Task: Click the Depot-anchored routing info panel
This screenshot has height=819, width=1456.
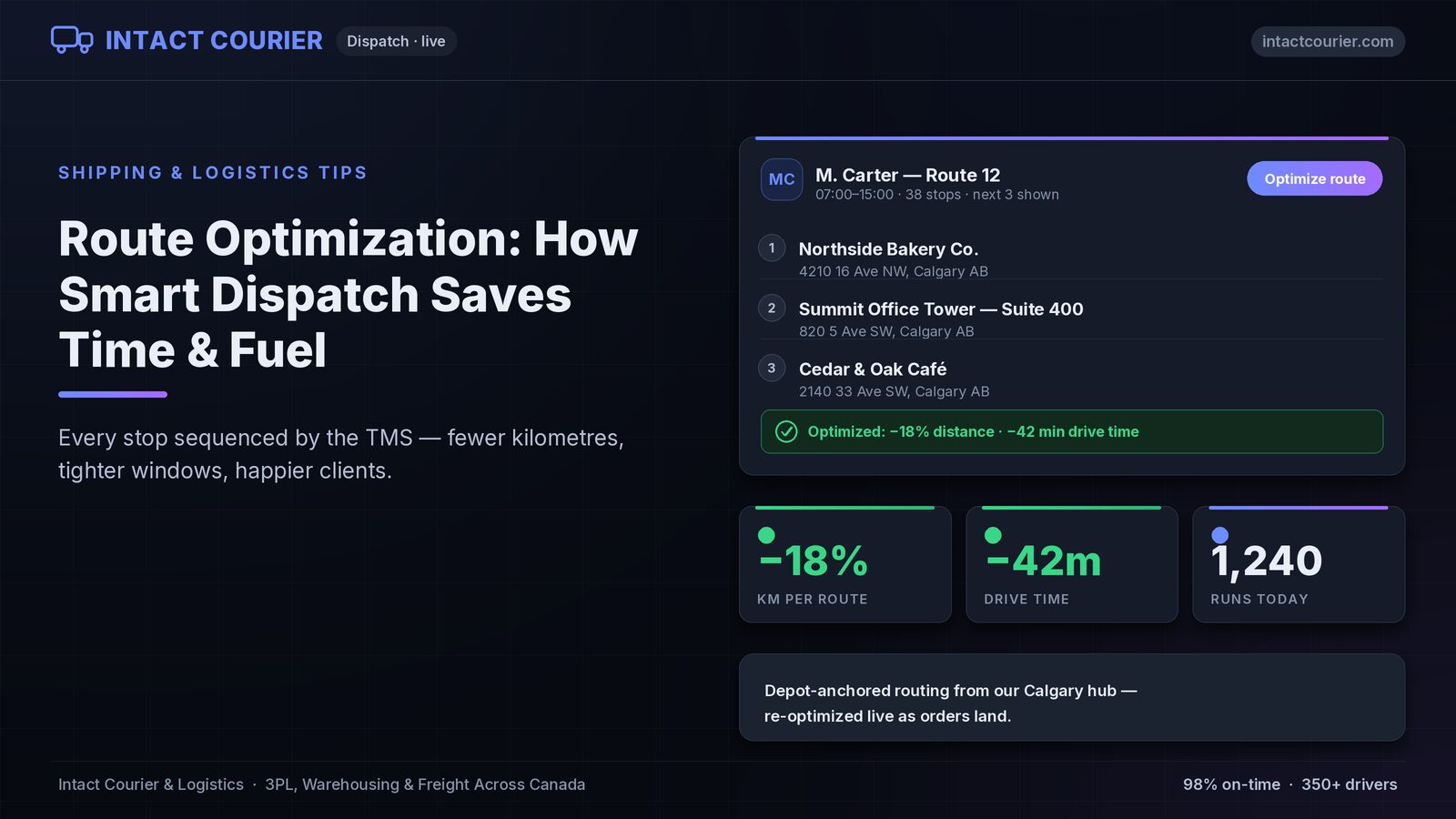Action: pyautogui.click(x=1071, y=697)
